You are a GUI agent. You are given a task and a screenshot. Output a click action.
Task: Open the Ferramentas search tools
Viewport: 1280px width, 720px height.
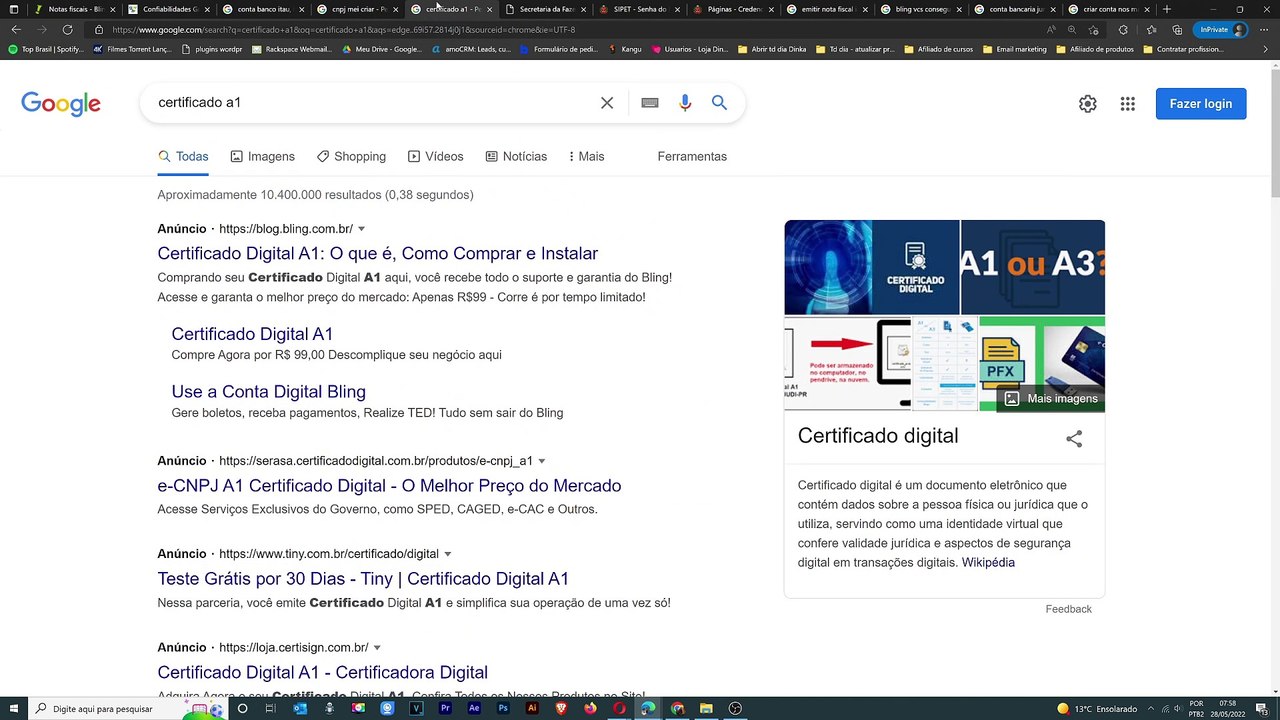[692, 157]
